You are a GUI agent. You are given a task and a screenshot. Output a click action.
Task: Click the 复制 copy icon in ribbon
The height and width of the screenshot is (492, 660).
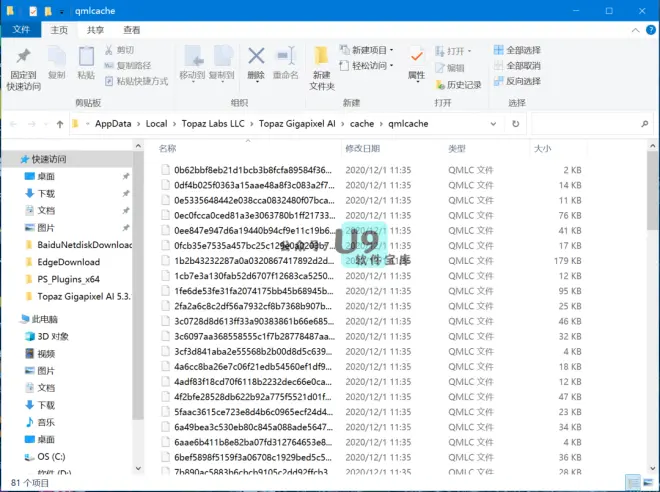(56, 62)
